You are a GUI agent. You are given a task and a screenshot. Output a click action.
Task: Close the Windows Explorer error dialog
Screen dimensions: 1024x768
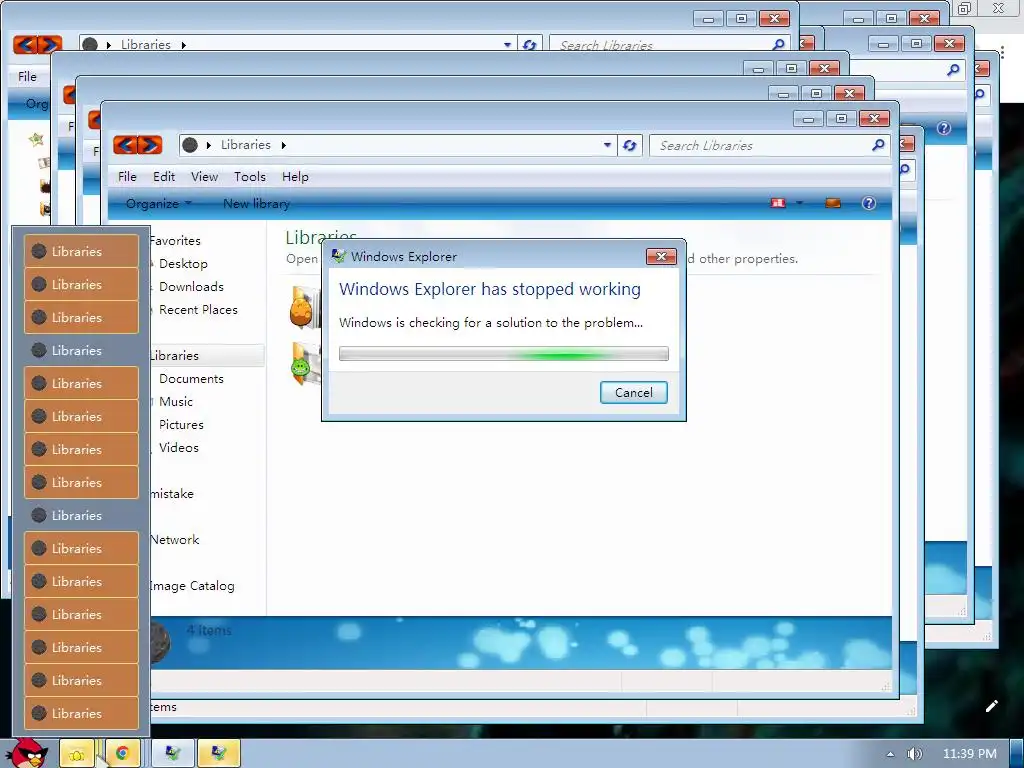[x=661, y=256]
